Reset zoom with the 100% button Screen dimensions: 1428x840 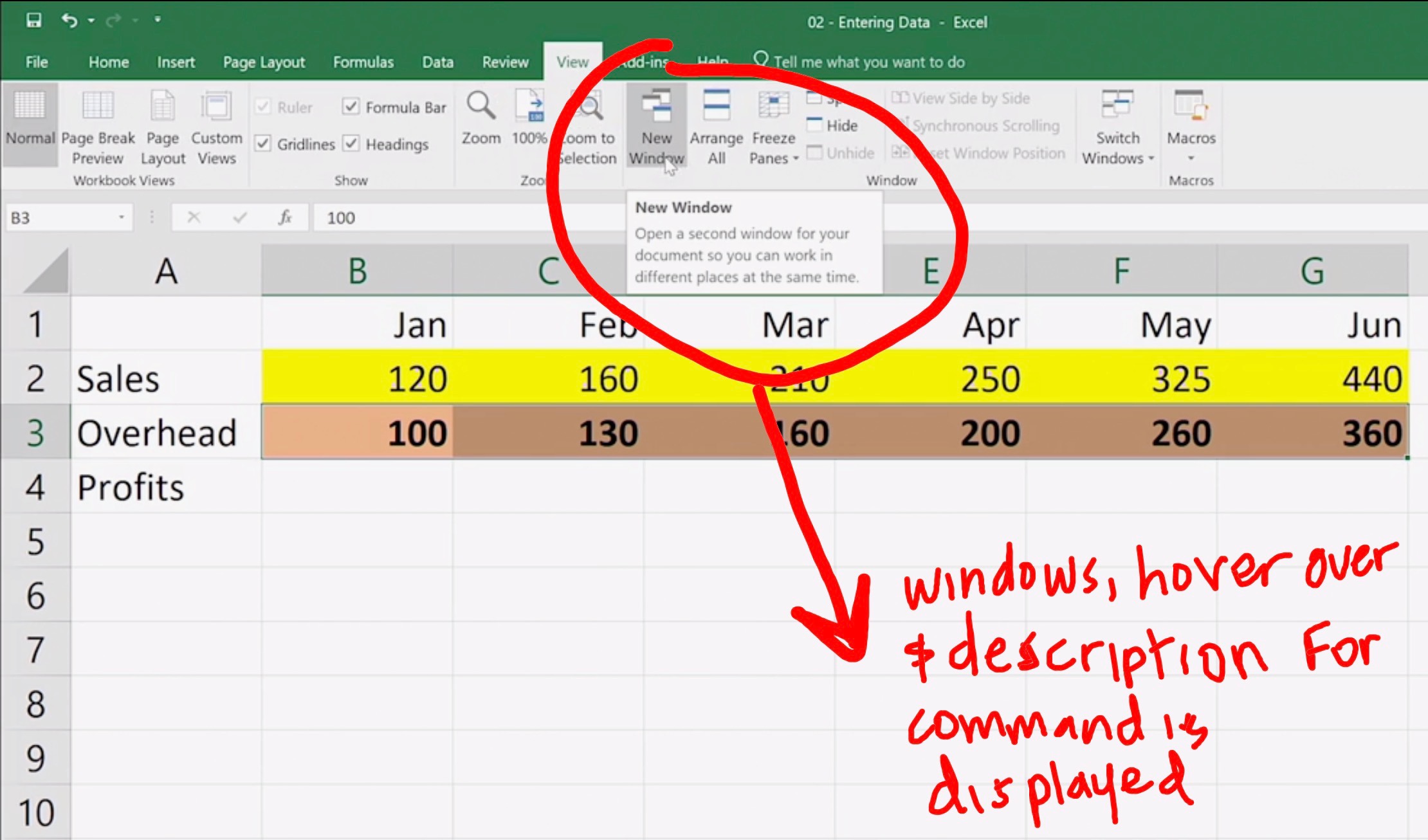[x=529, y=118]
